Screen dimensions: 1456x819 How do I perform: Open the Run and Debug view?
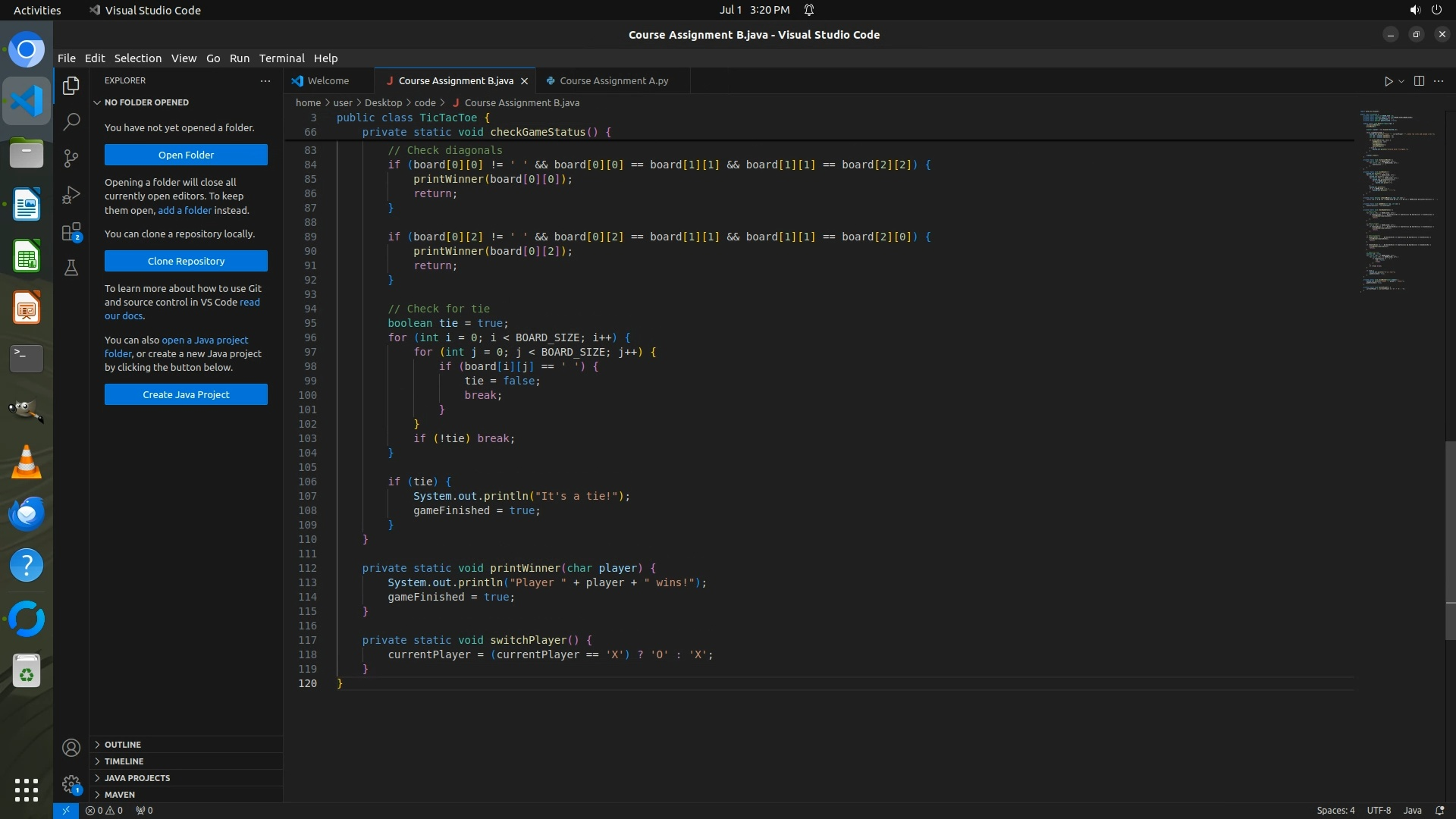pyautogui.click(x=71, y=195)
